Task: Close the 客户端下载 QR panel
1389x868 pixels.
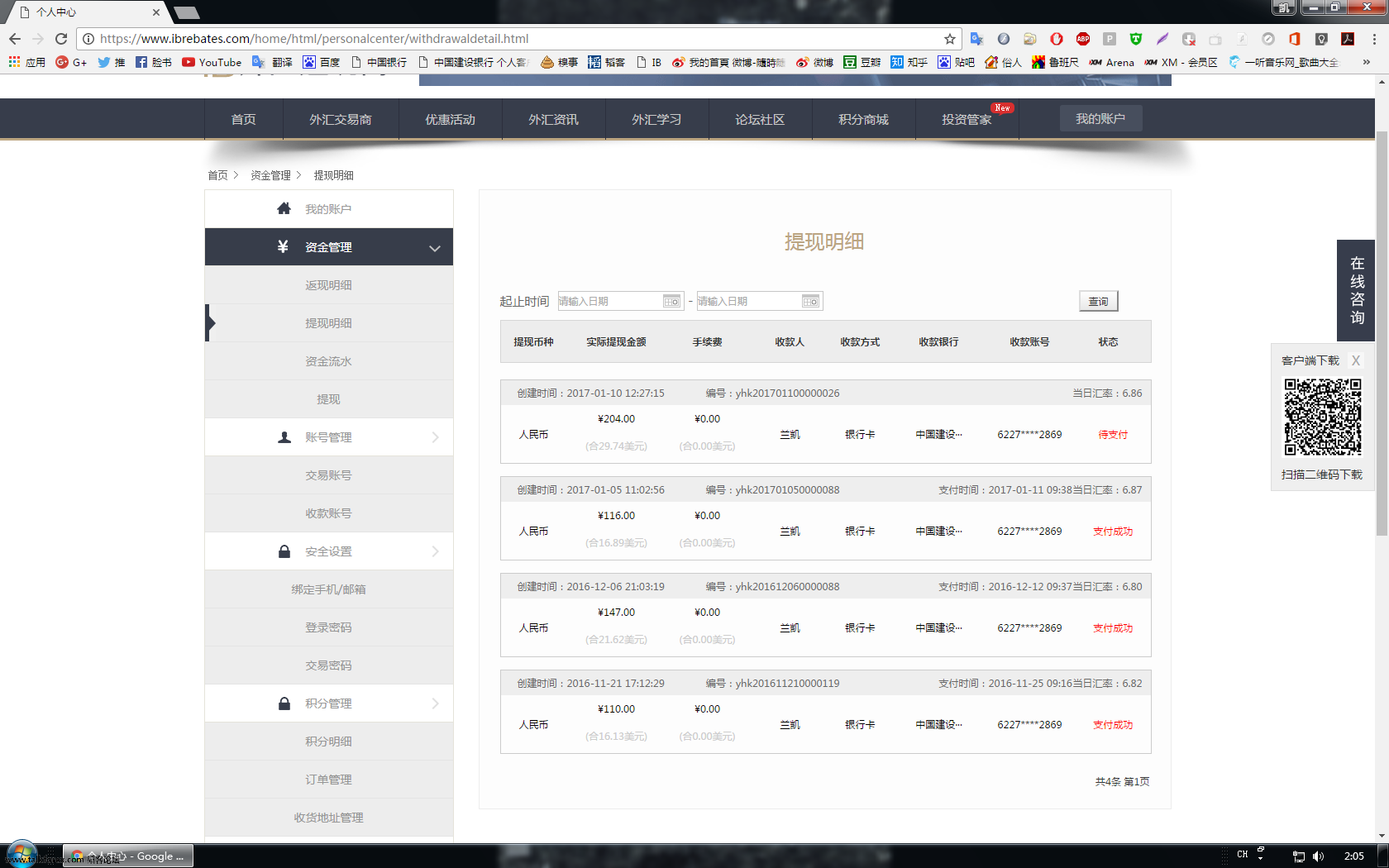Action: (1356, 360)
